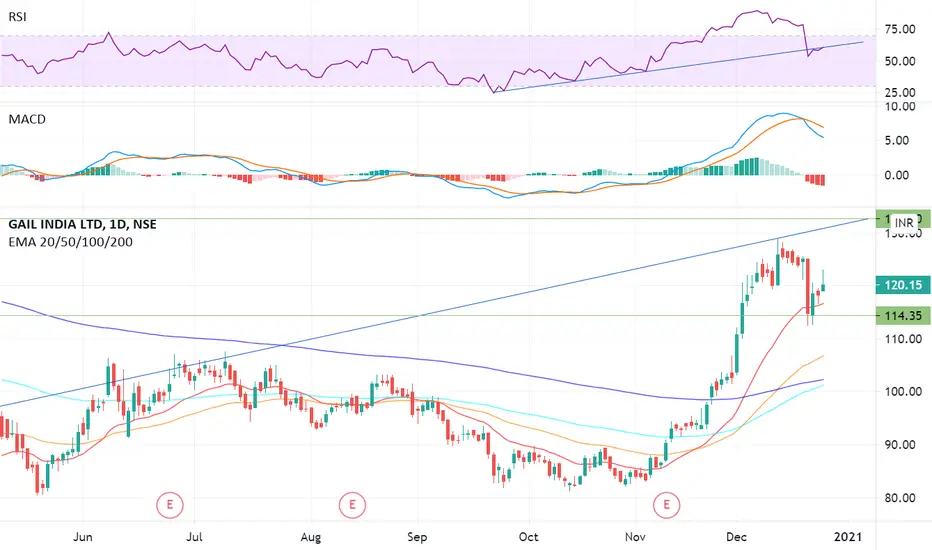Viewport: 932px width, 550px height.
Task: Click the INR currency badge
Action: coord(904,223)
